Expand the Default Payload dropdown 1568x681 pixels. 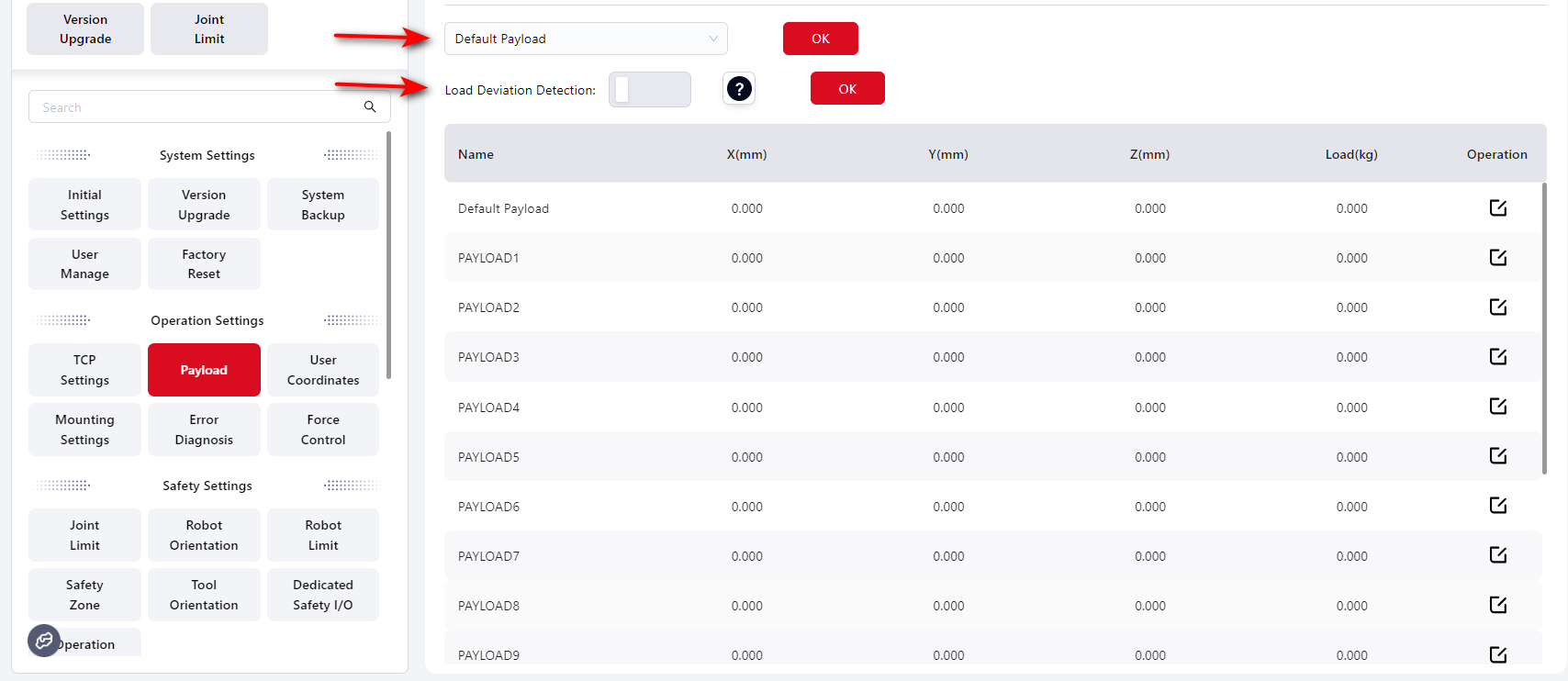586,39
